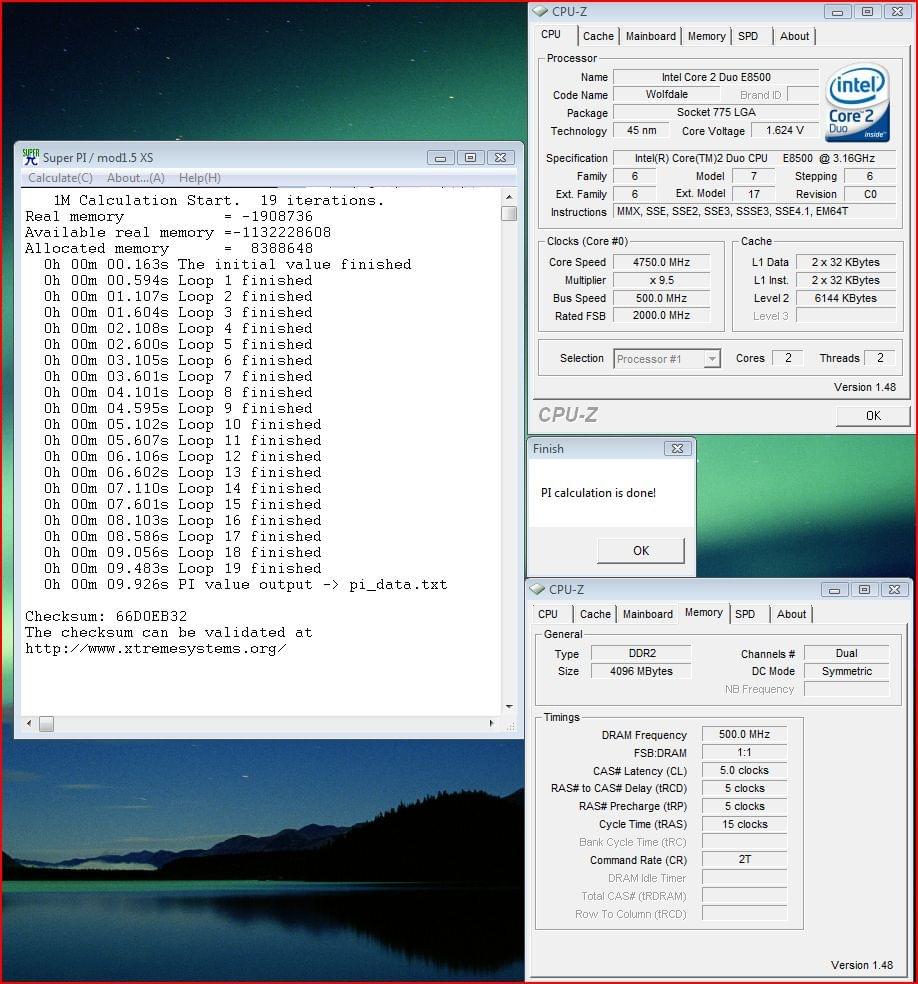Click the Super PI vertical scrollbar down arrow
918x984 pixels.
click(509, 707)
